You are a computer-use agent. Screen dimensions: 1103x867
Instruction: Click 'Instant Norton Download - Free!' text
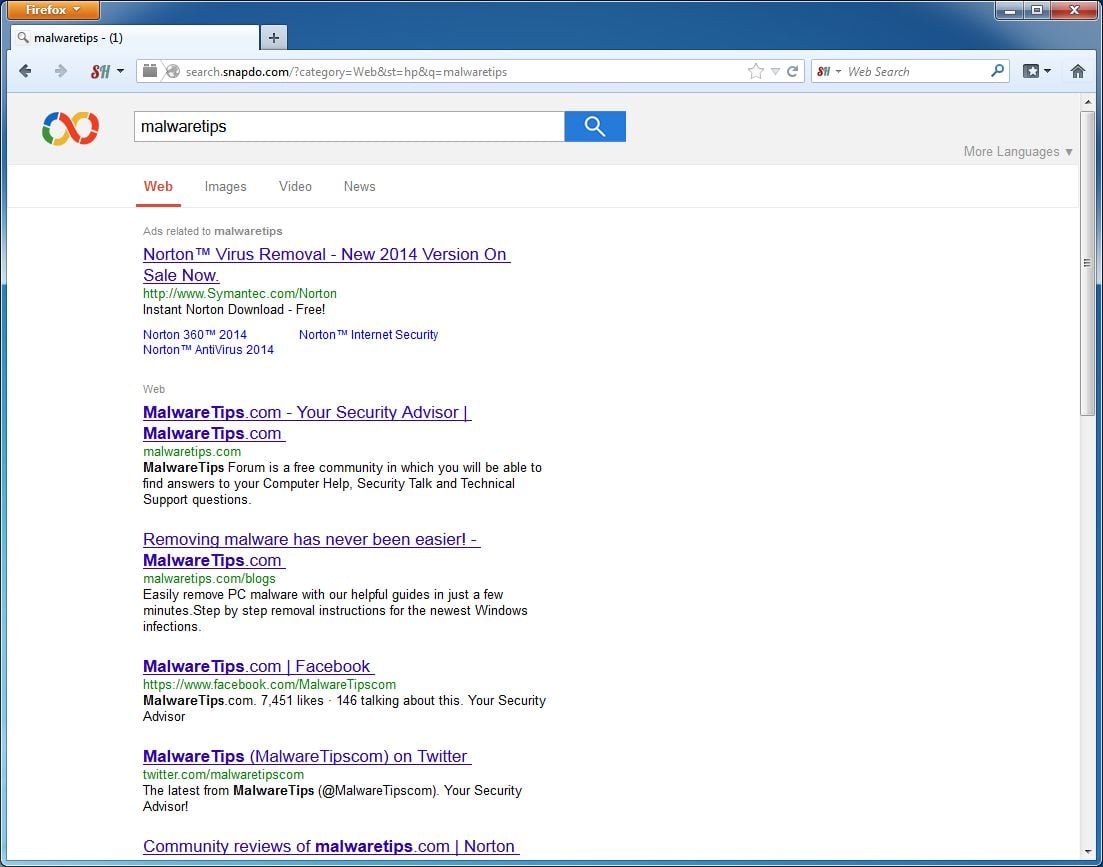[234, 310]
